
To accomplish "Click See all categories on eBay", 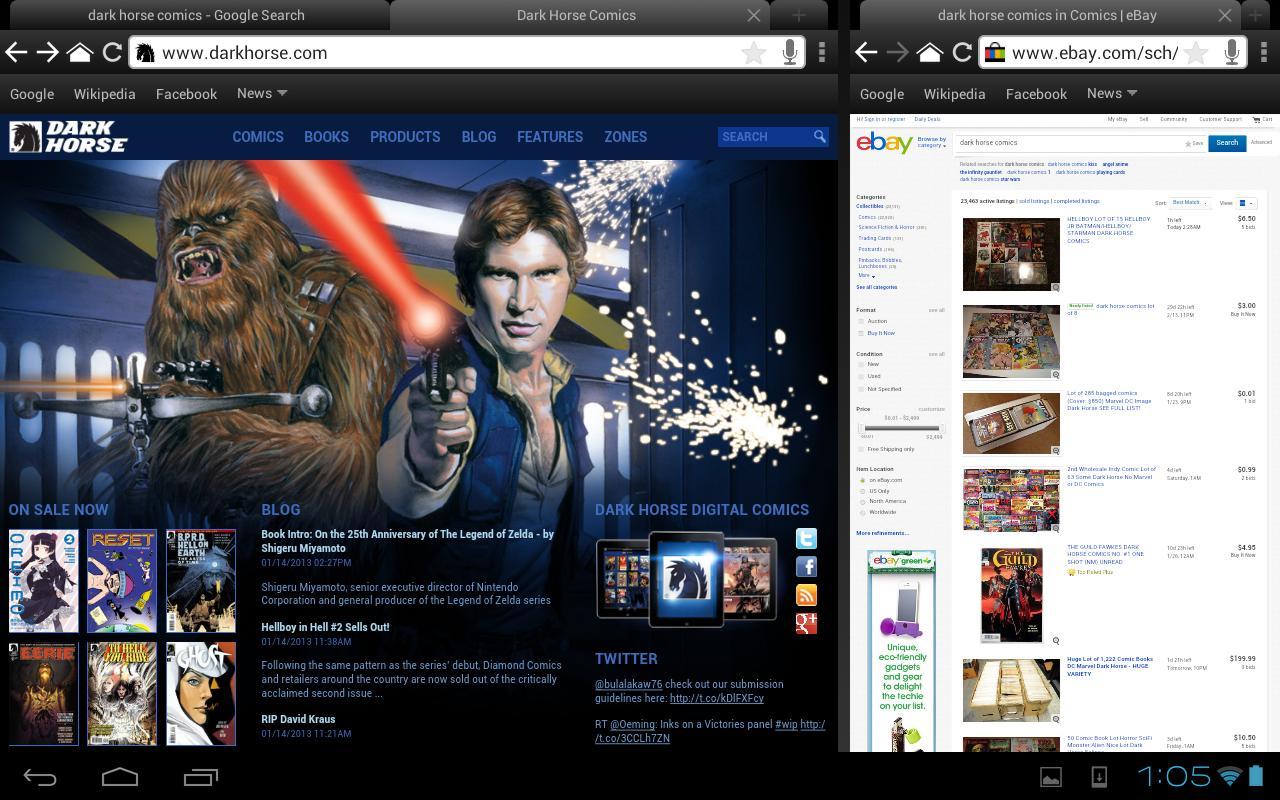I will pos(876,287).
